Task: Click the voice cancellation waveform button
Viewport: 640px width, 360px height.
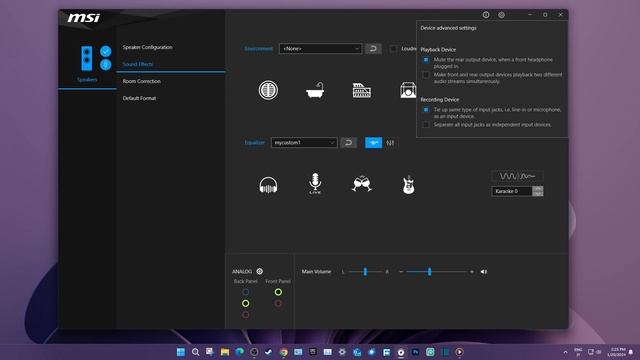Action: pos(517,176)
